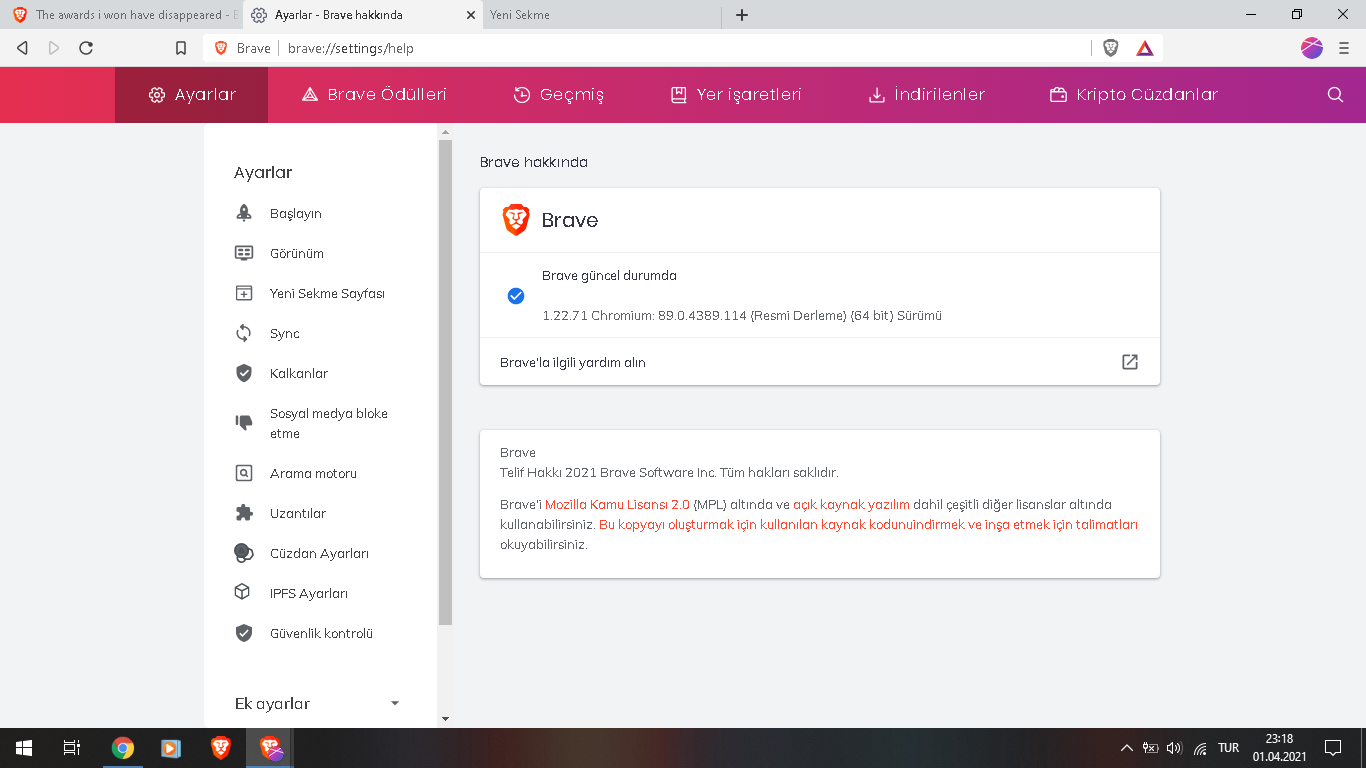Open the Yer işaretleri bookmarks tab
1366x768 pixels.
tap(736, 95)
